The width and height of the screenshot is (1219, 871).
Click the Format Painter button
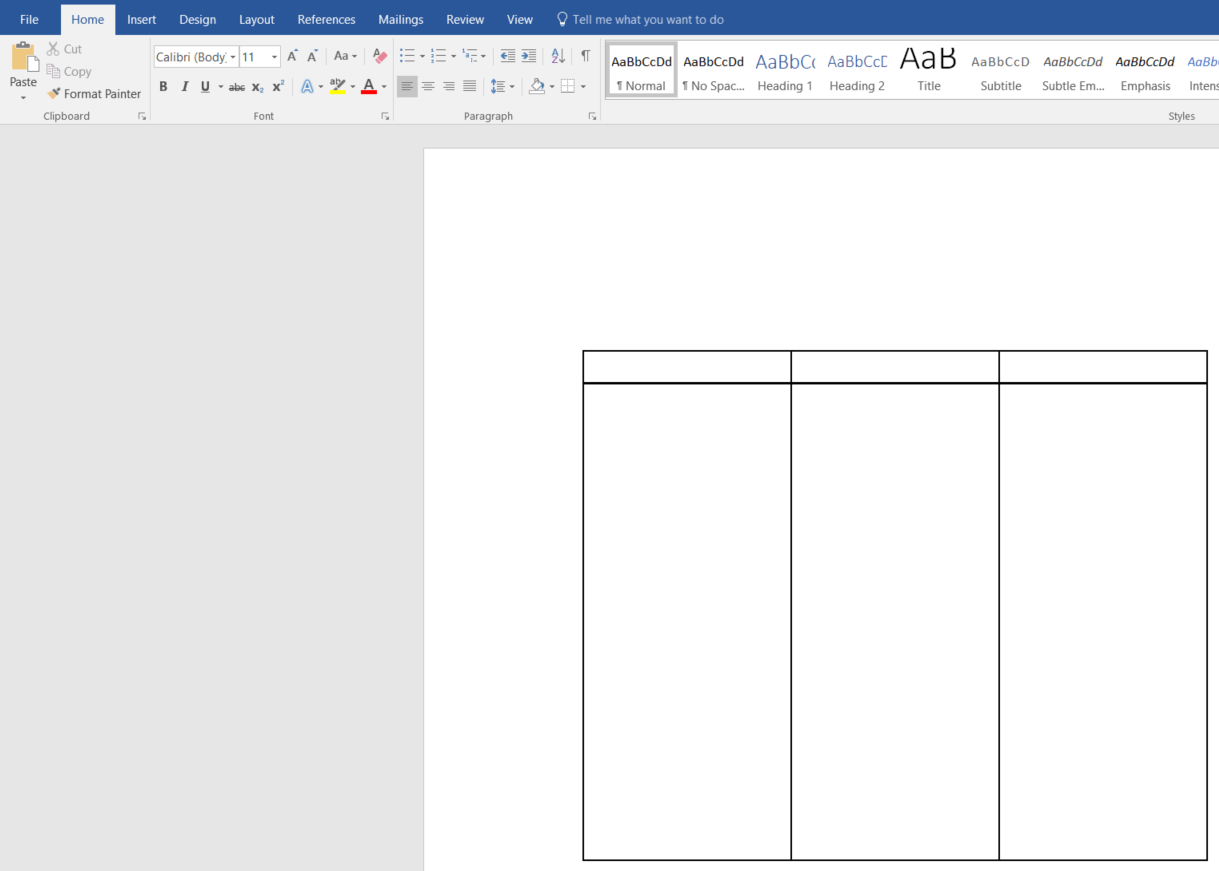[x=94, y=94]
